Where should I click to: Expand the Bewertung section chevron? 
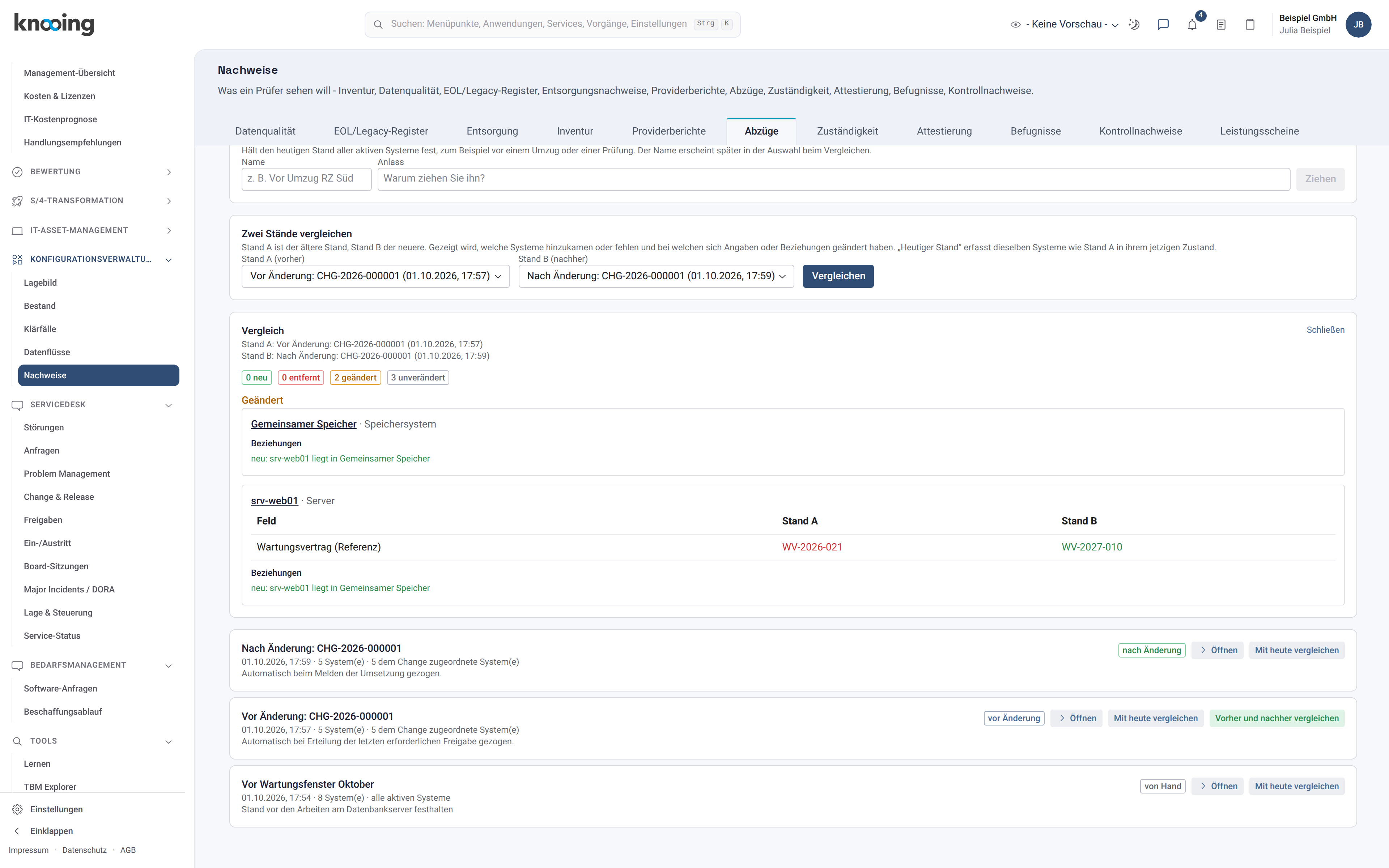[169, 172]
